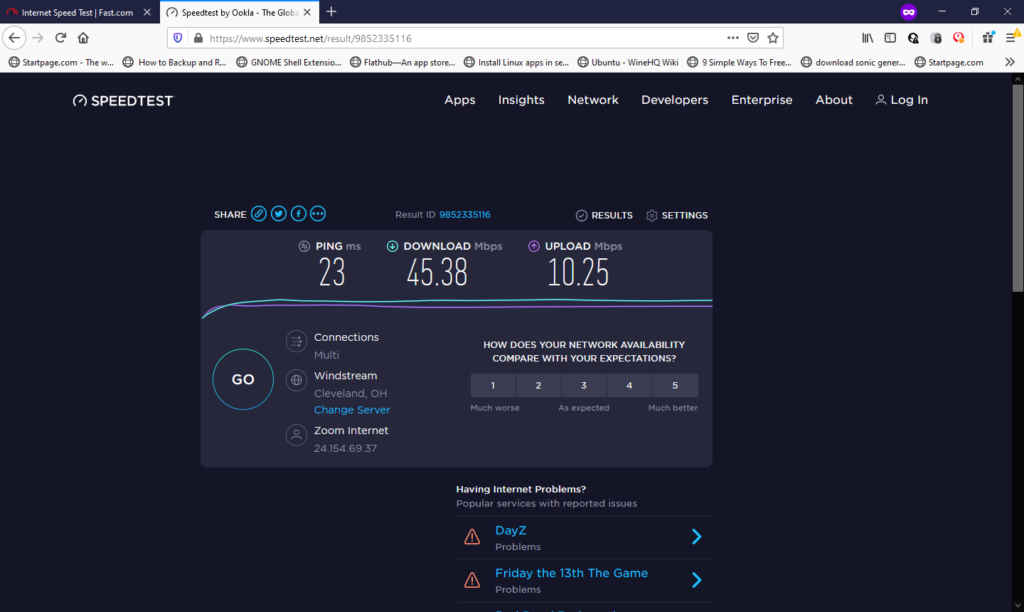Click the Speedtest logo
This screenshot has height=612, width=1024.
coord(122,100)
